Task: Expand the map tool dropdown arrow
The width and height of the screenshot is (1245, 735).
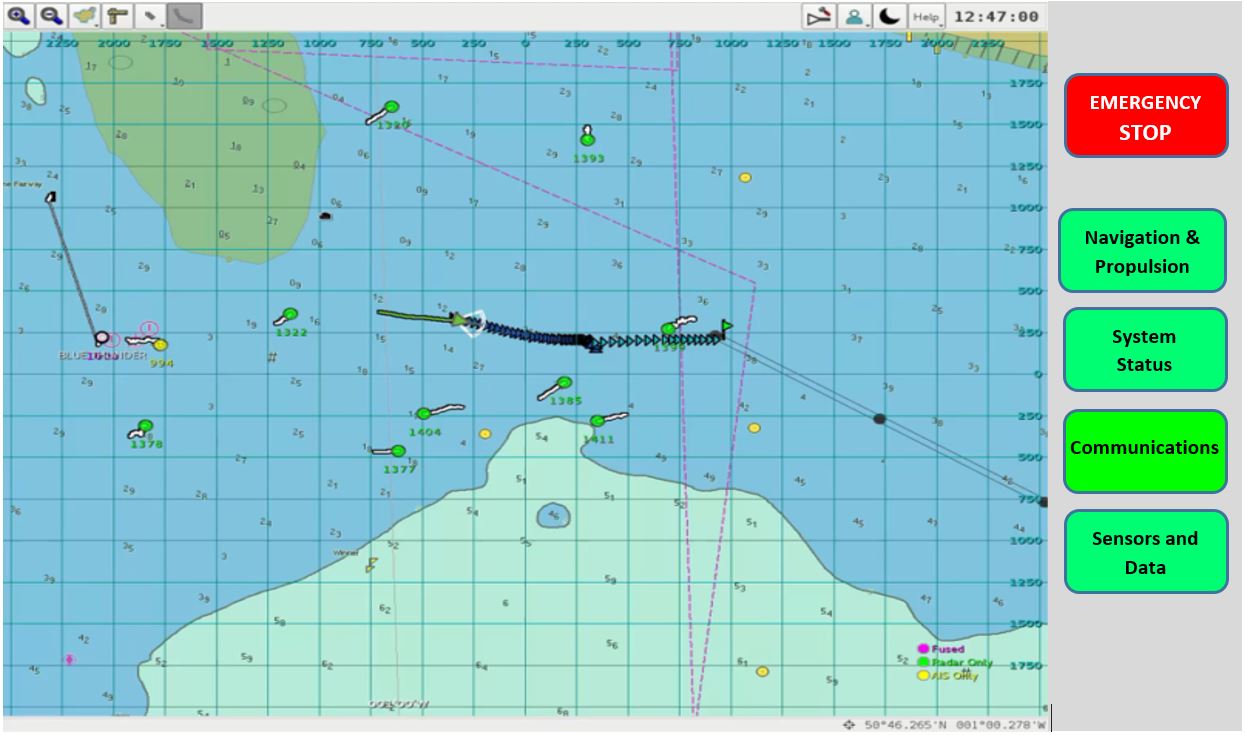Action: click(96, 26)
